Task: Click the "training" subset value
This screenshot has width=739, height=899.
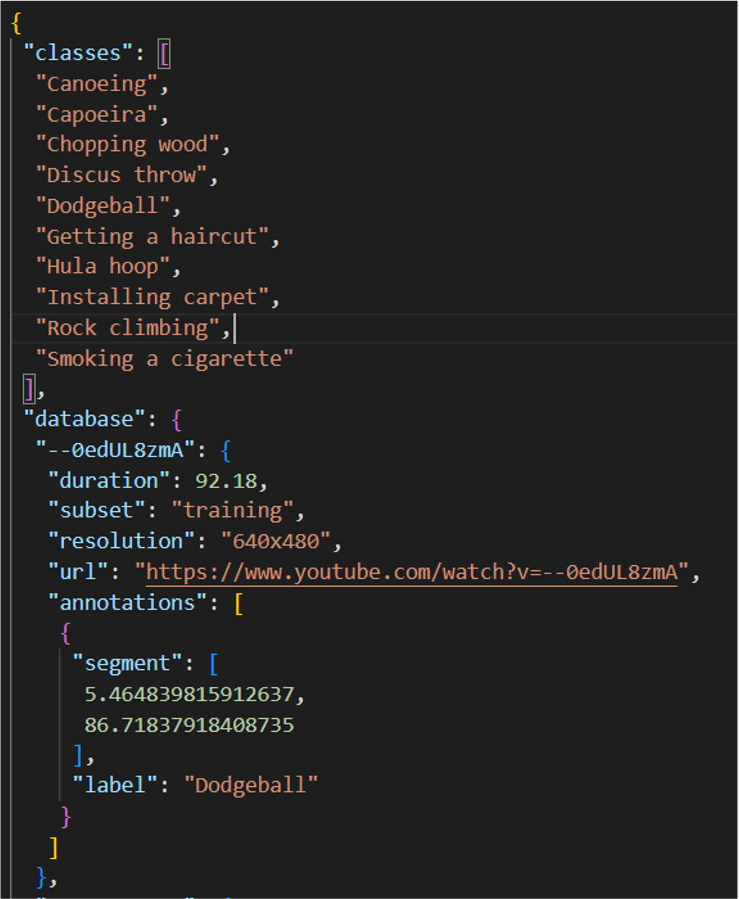Action: pyautogui.click(x=238, y=510)
